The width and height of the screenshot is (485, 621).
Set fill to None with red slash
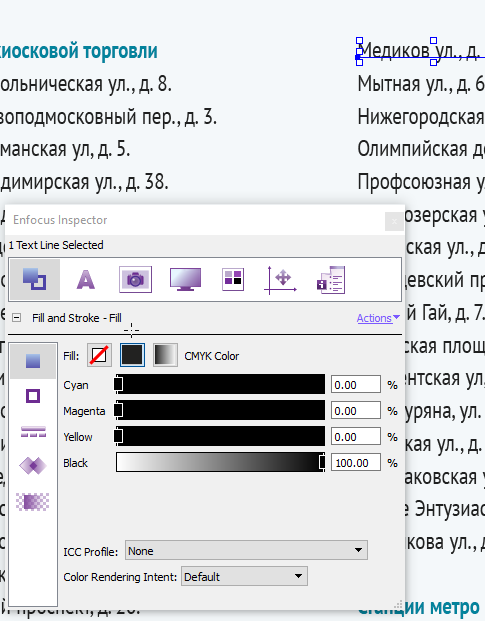click(99, 355)
